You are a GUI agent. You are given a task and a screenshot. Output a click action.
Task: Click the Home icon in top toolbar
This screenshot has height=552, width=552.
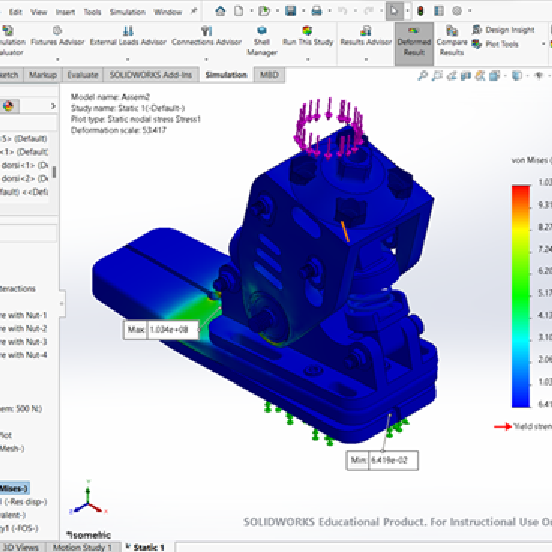pos(220,11)
